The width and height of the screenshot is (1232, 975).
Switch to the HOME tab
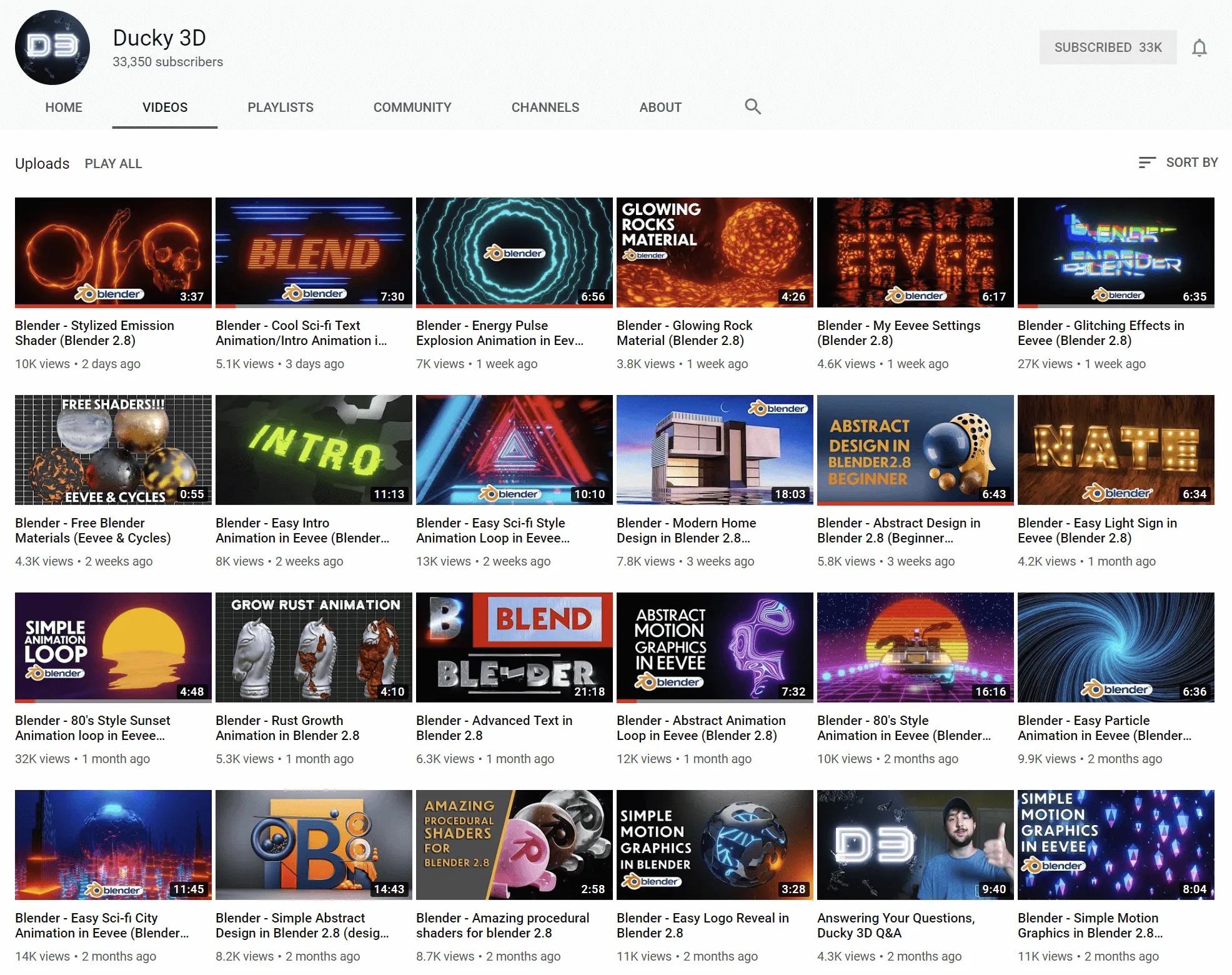pyautogui.click(x=64, y=107)
